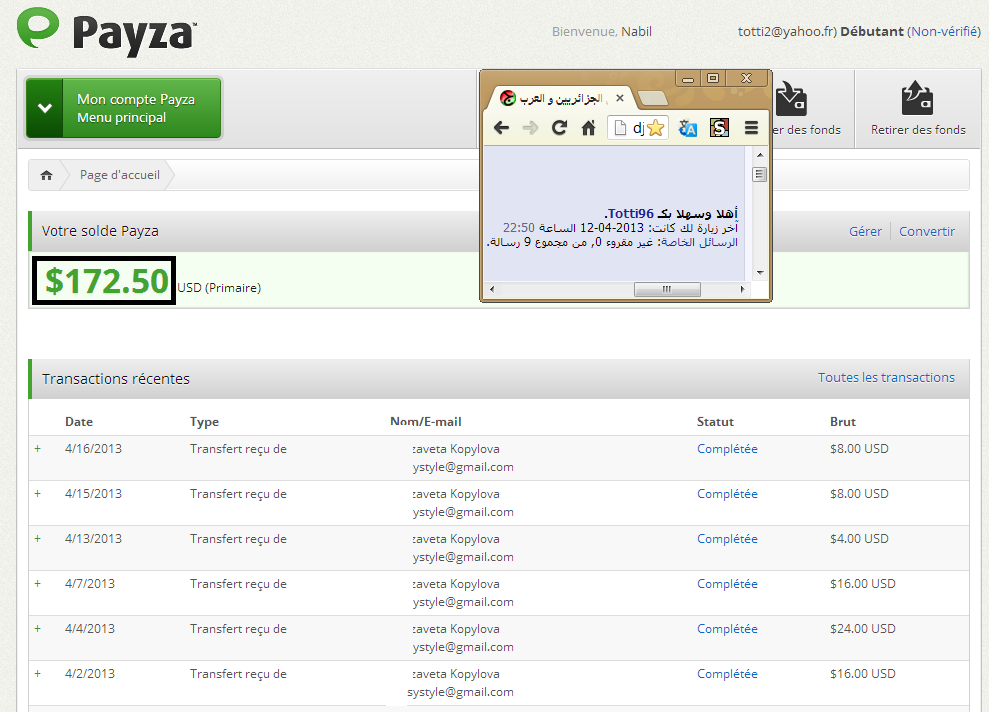Click the S extension icon in browser toolbar
The image size is (989, 712).
click(719, 128)
